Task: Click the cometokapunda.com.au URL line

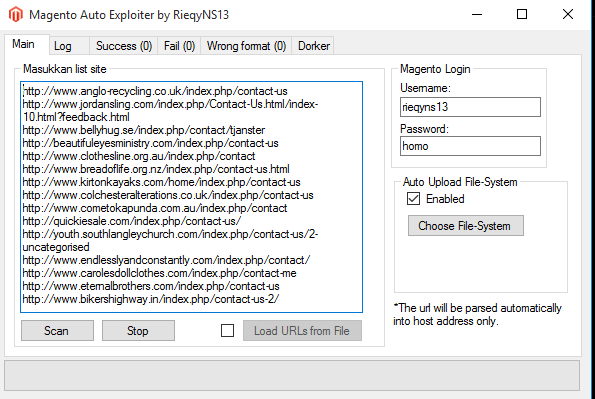Action: pyautogui.click(x=154, y=208)
